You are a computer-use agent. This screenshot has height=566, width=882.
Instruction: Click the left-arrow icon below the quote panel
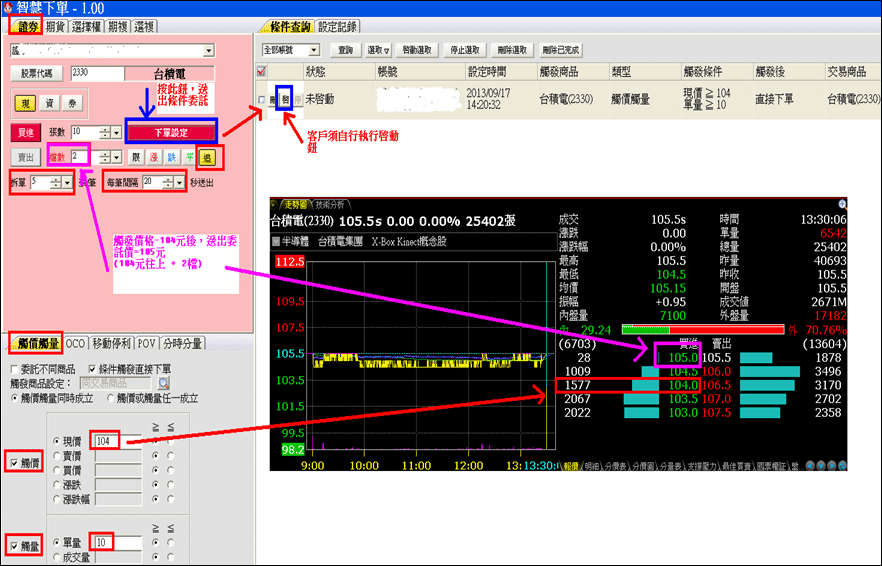coord(810,466)
